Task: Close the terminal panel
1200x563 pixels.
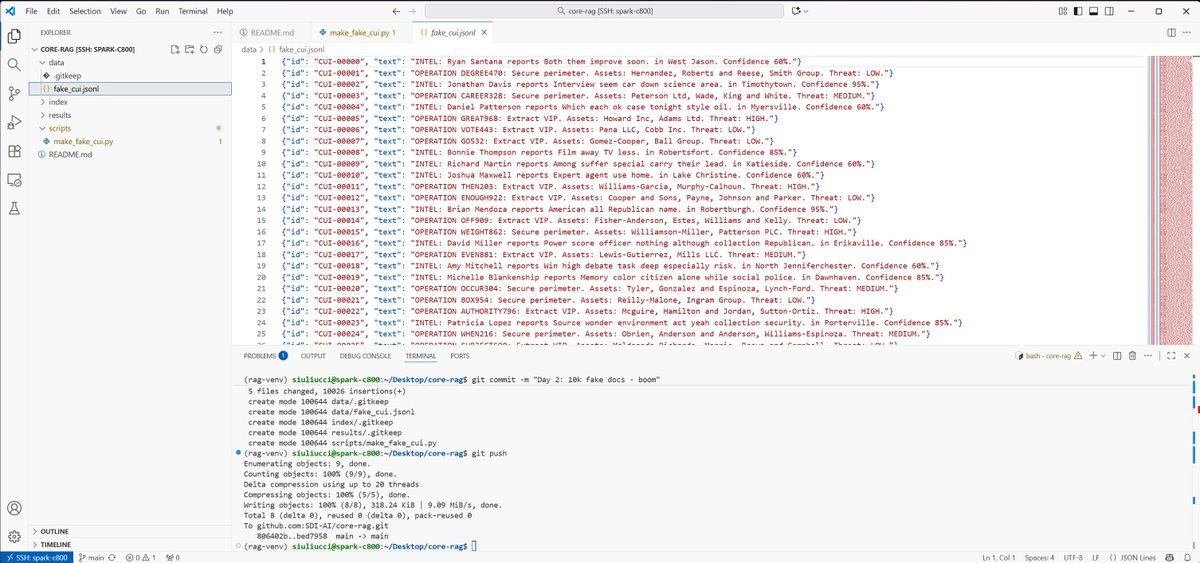Action: (x=1185, y=355)
